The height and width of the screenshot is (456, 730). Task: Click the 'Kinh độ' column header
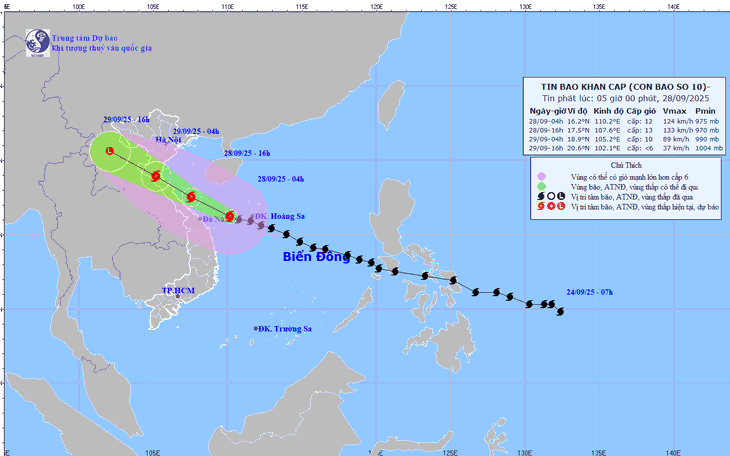click(x=608, y=111)
